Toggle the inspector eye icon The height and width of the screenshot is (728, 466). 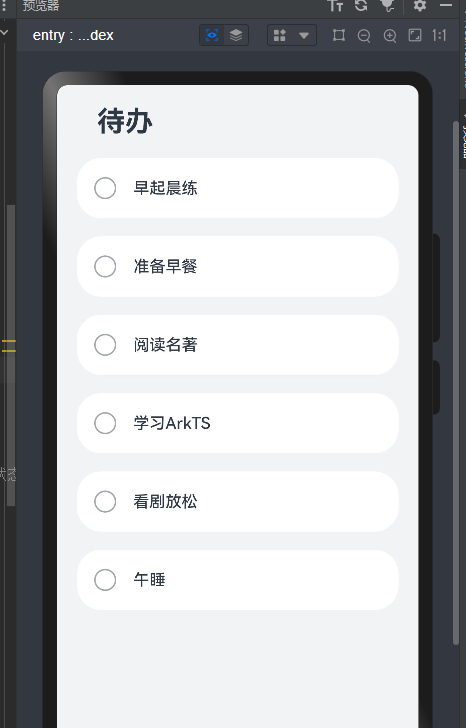coord(212,35)
